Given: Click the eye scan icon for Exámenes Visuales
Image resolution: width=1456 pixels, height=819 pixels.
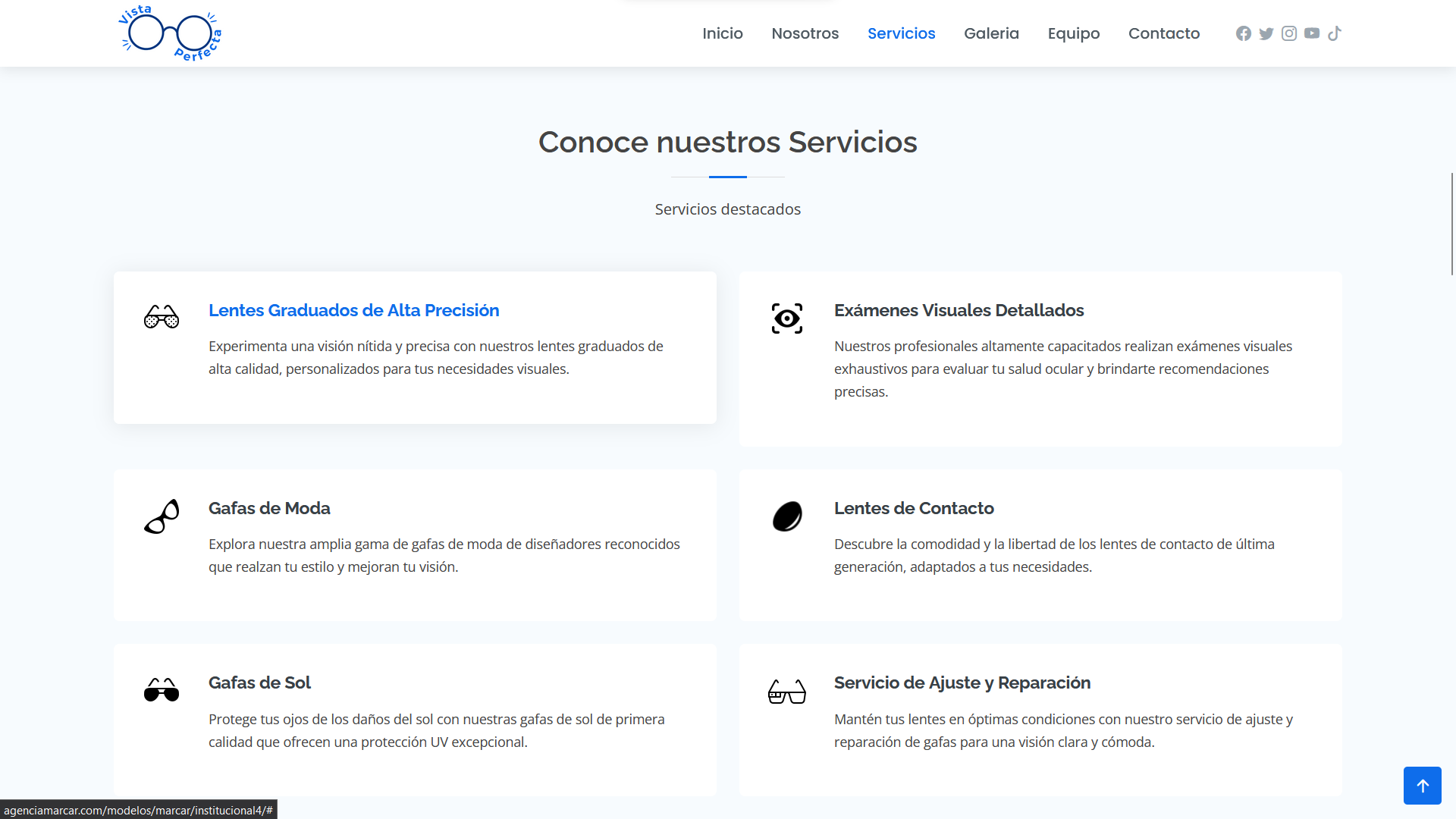Looking at the screenshot, I should tap(787, 318).
